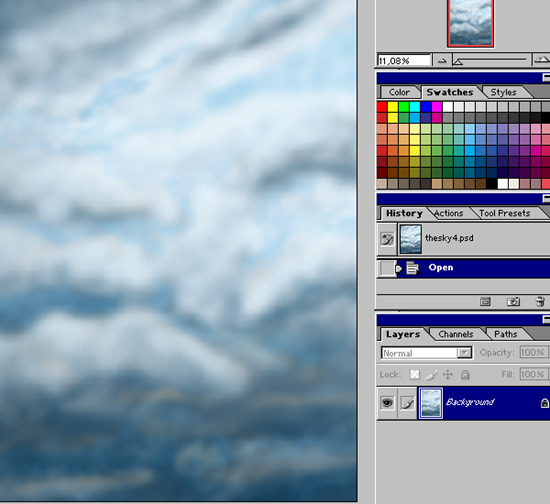Open the Swatches panel options menu
The image size is (550, 504).
click(546, 78)
